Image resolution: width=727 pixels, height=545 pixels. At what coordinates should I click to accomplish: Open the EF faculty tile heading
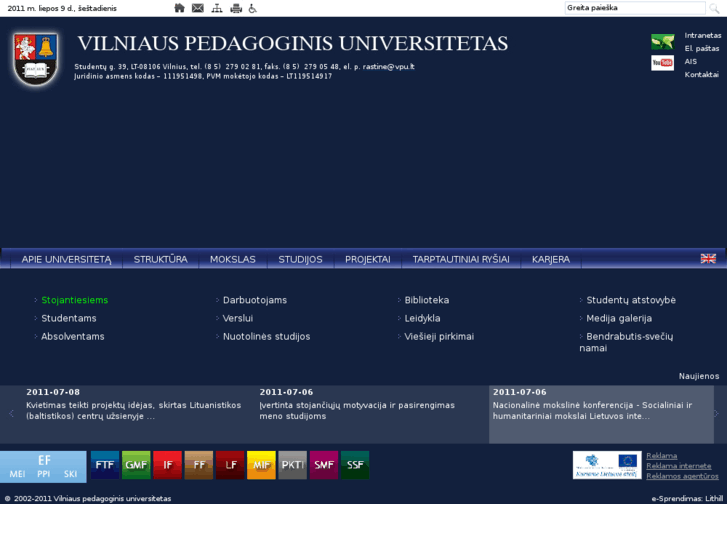[x=44, y=460]
